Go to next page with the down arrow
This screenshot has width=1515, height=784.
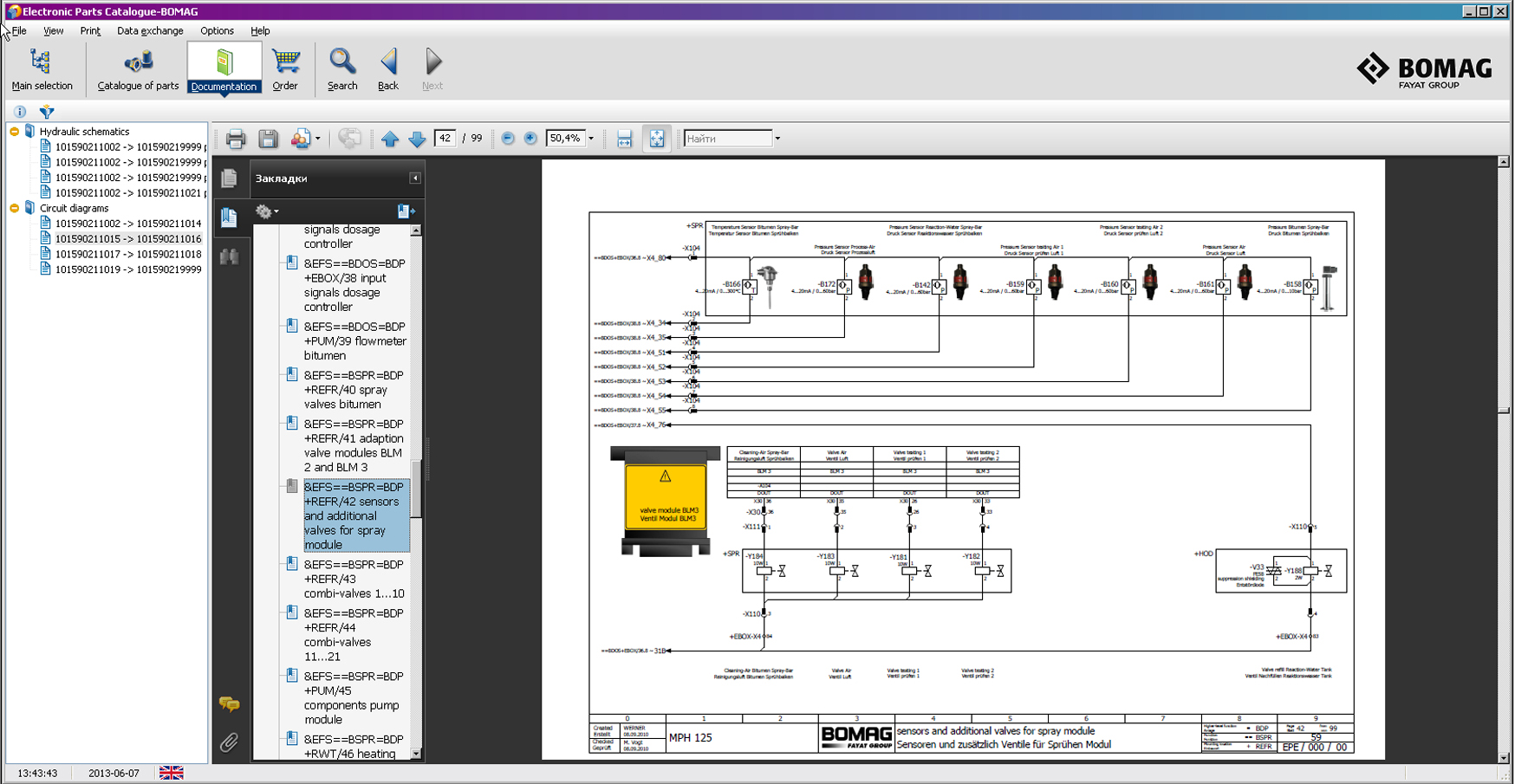pyautogui.click(x=417, y=139)
